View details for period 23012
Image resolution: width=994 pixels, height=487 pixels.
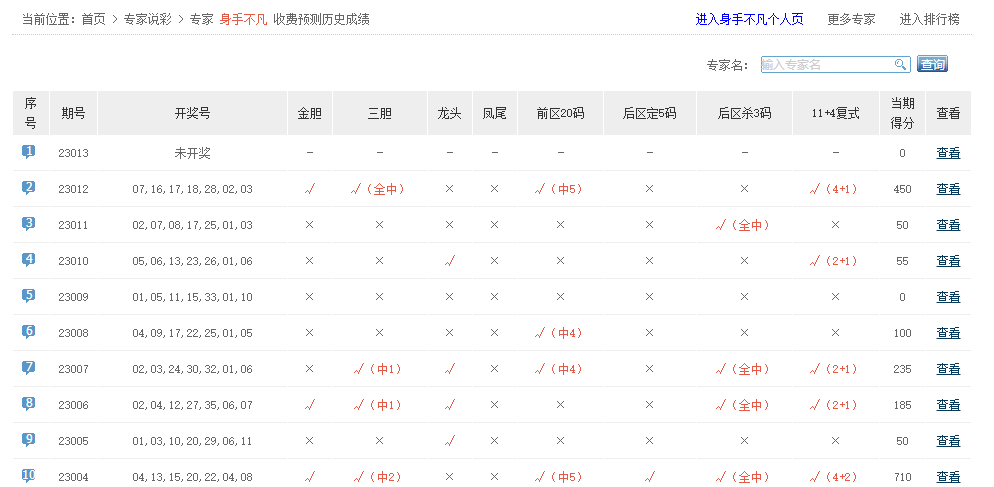(948, 189)
